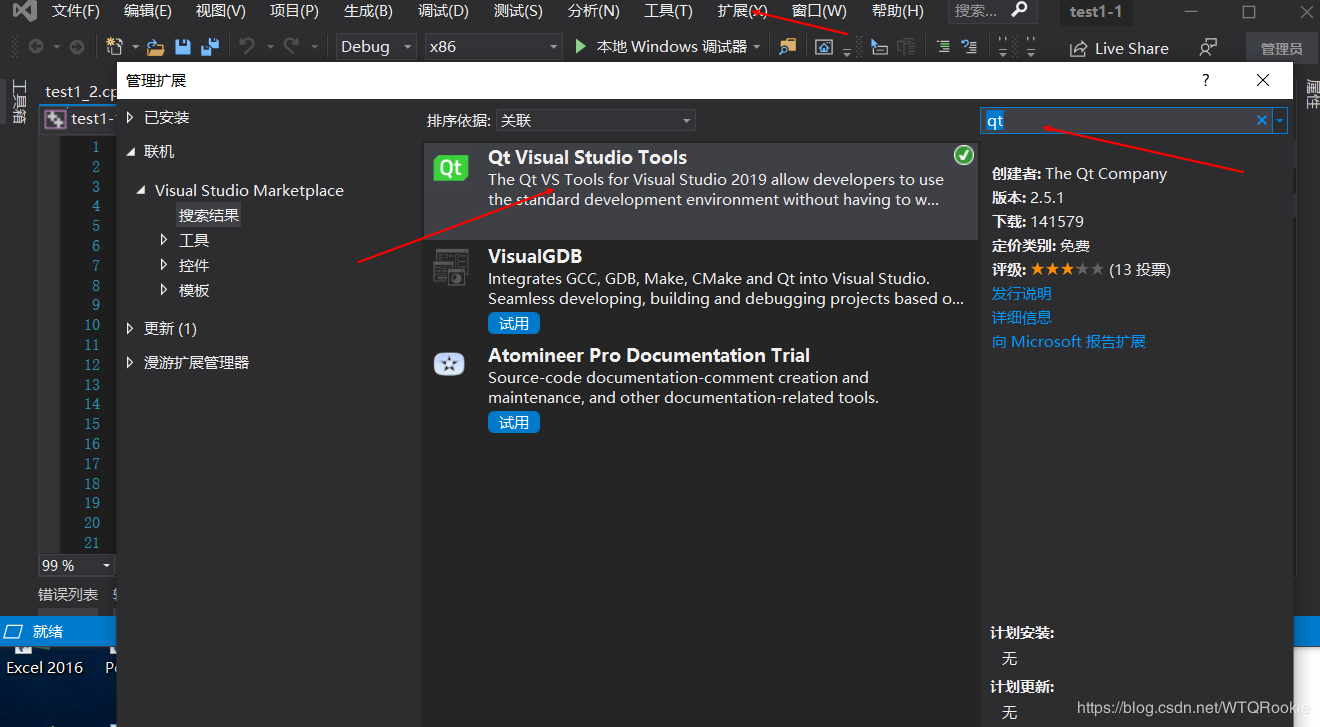This screenshot has height=727, width=1320.
Task: Open the 视图(V) menu
Action: coord(221,11)
